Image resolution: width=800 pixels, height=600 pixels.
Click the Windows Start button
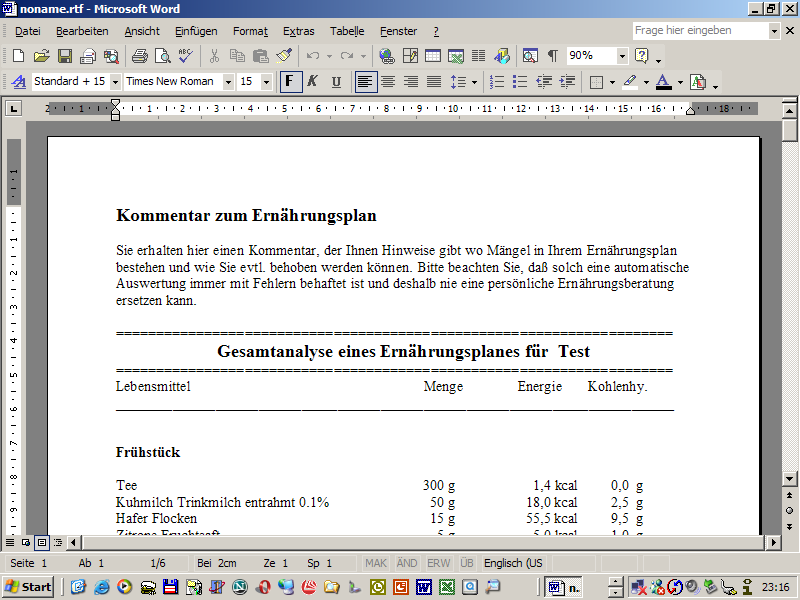pyautogui.click(x=28, y=587)
